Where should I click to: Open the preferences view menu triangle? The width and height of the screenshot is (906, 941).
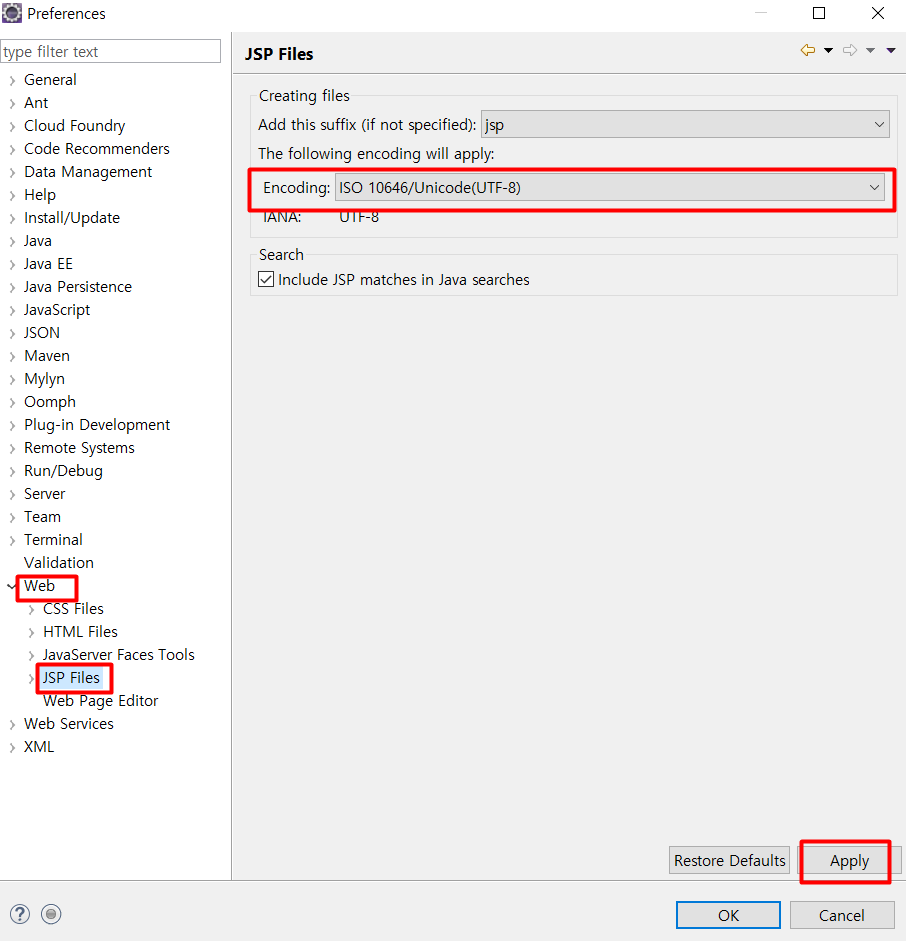click(x=891, y=50)
